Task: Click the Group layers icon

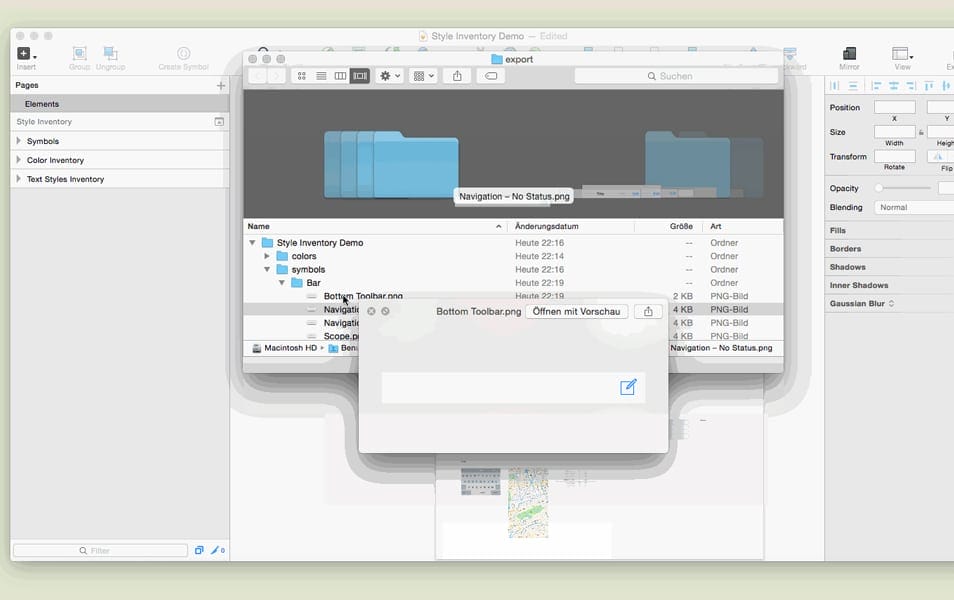Action: tap(80, 54)
